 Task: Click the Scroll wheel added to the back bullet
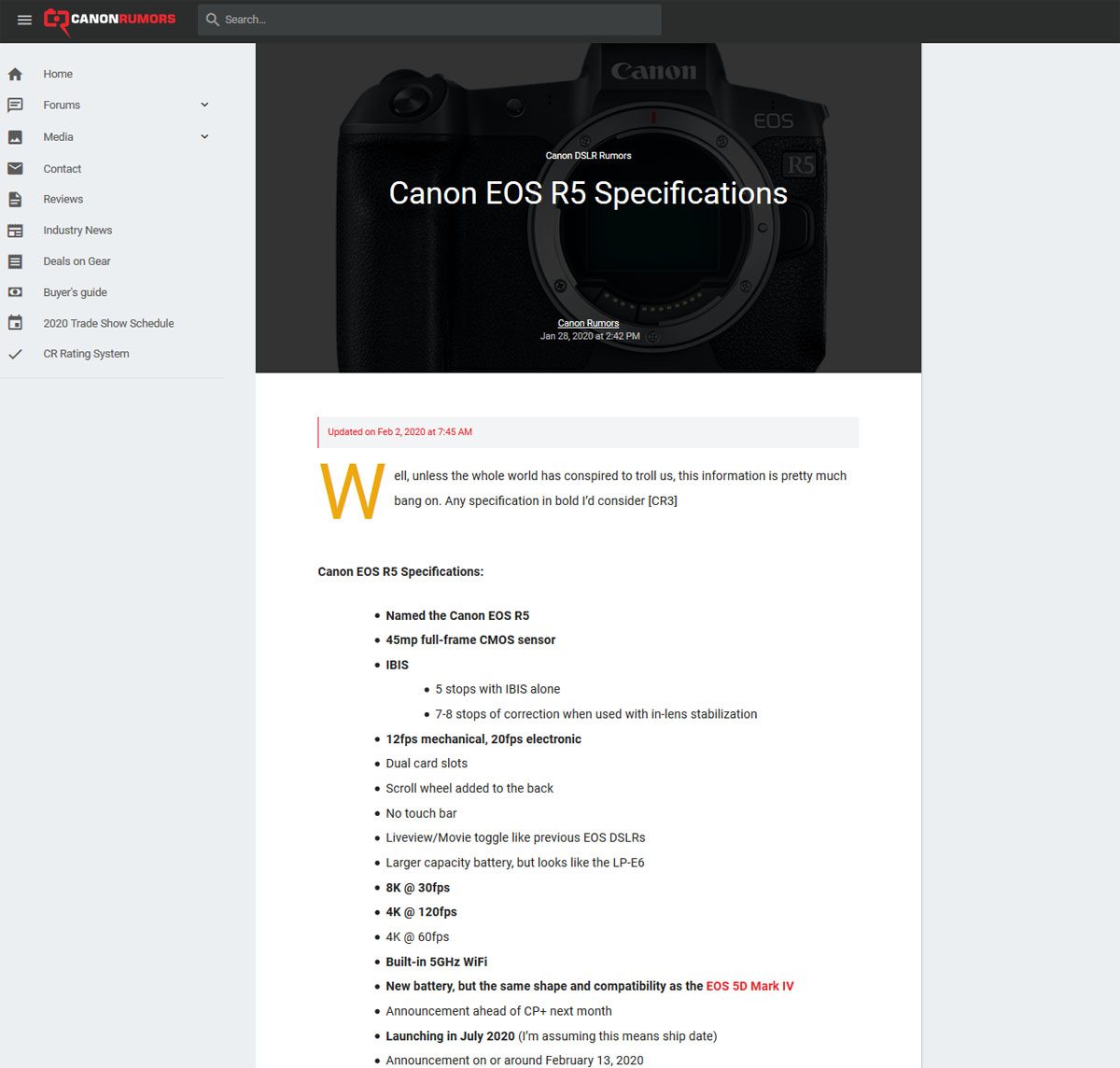[x=469, y=788]
